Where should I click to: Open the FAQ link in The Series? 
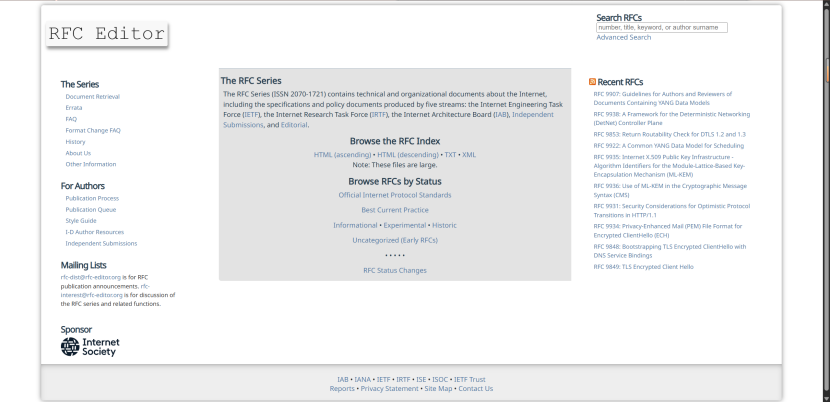[71, 119]
